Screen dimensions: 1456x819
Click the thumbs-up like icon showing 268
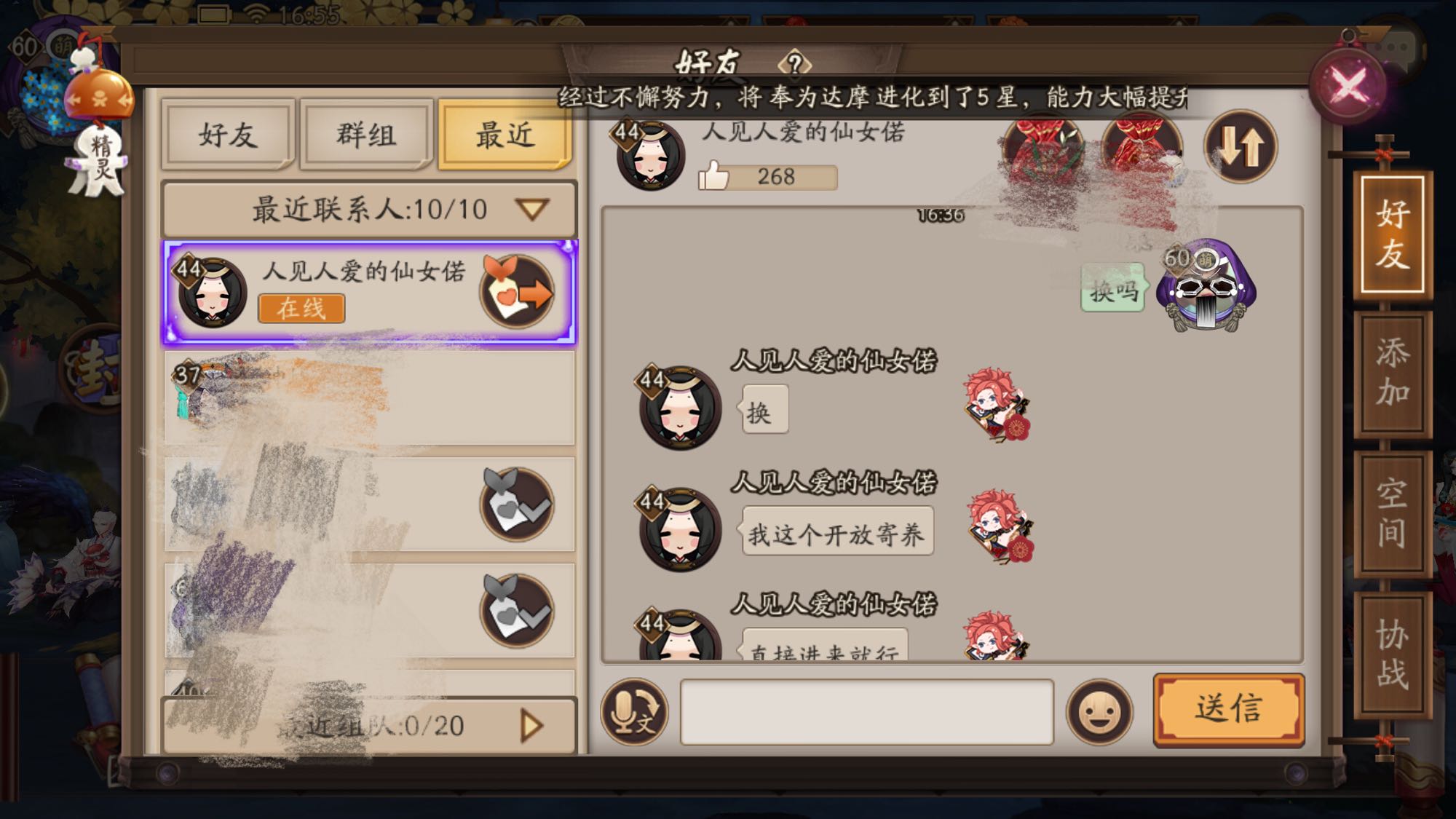point(713,176)
